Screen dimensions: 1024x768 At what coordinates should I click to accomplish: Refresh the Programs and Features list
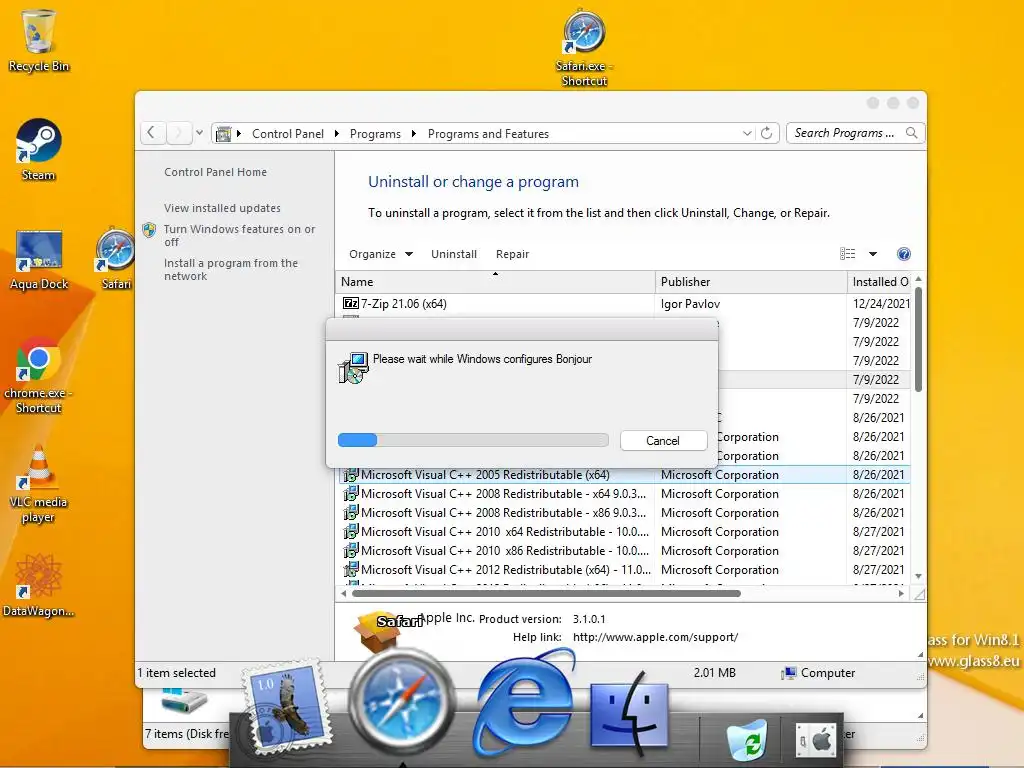point(767,133)
